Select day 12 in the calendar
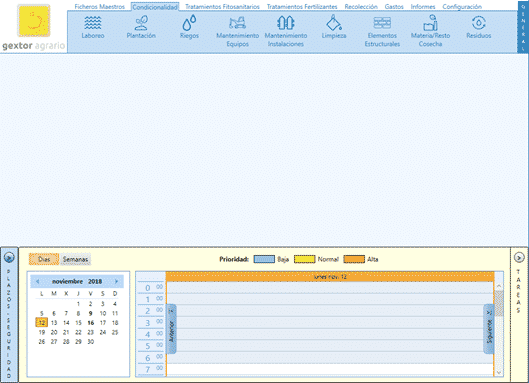Viewport: 529px width, 383px height. click(x=41, y=323)
